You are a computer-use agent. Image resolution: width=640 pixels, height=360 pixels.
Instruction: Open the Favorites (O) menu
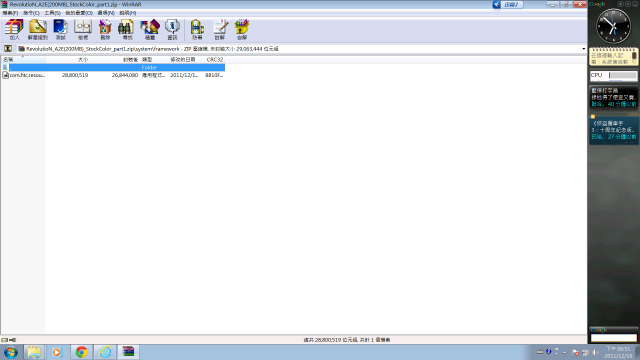tap(79, 13)
